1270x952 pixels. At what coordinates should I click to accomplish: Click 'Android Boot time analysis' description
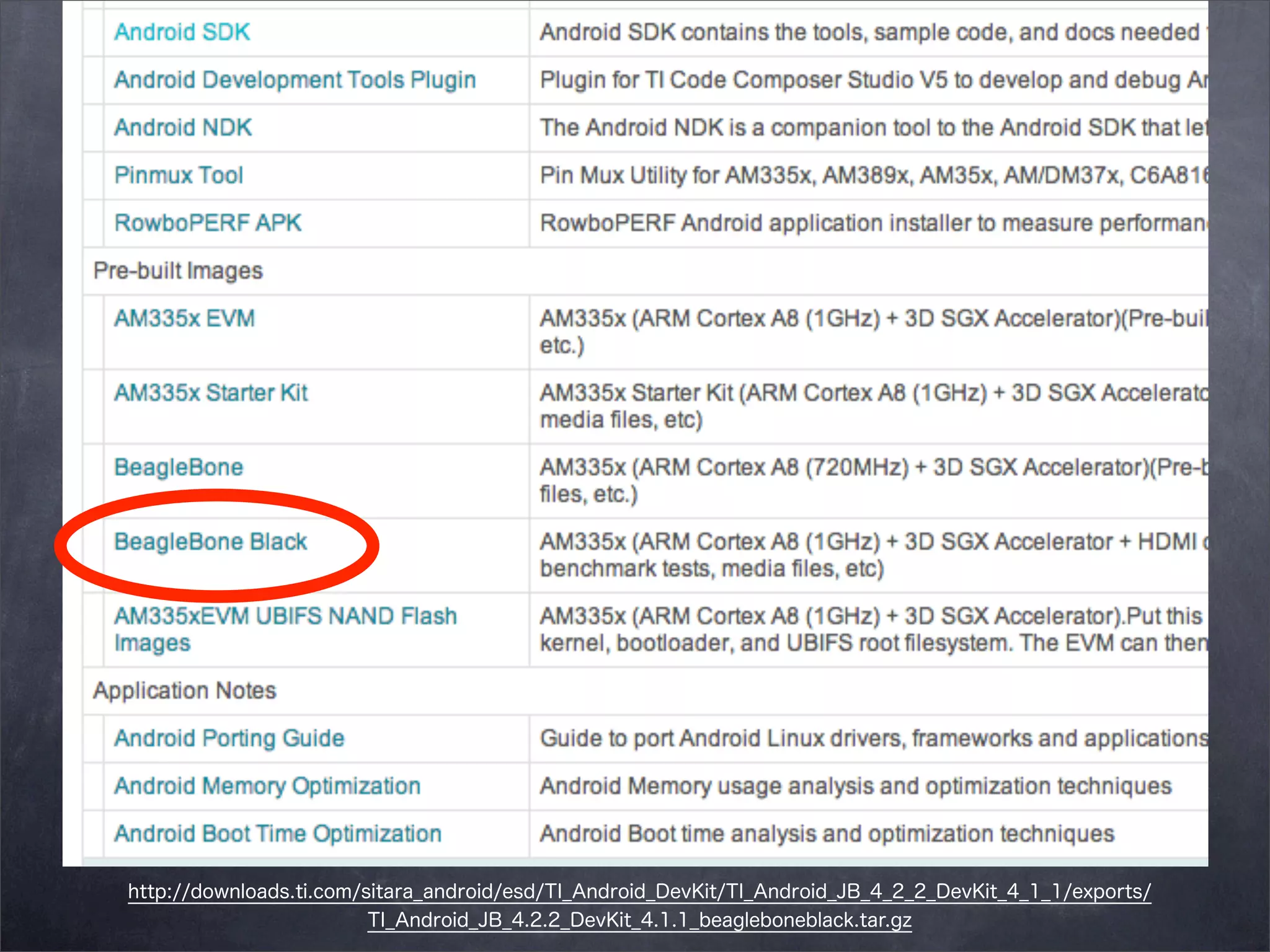827,834
